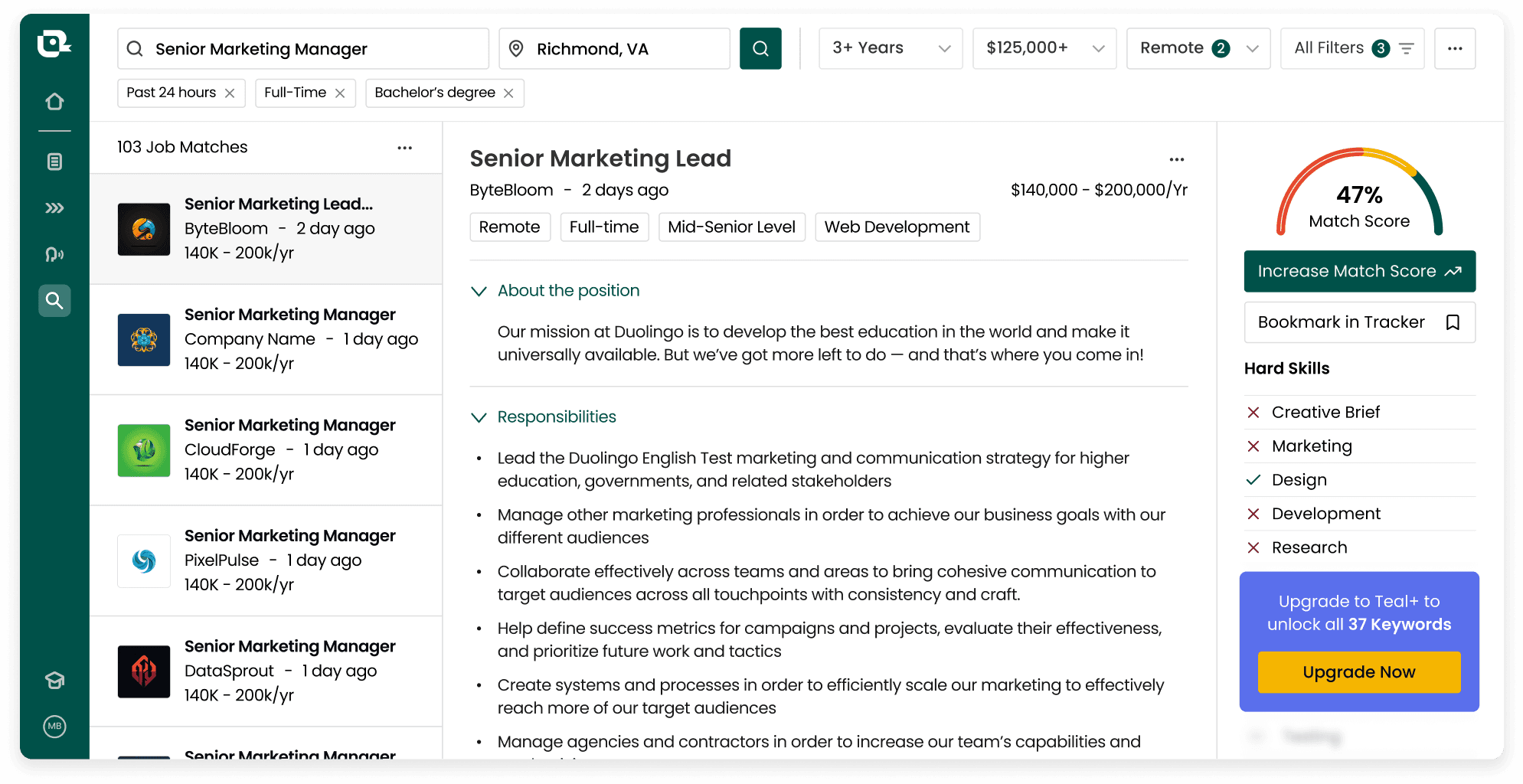Remove the Bachelor's degree filter chip

coord(508,93)
